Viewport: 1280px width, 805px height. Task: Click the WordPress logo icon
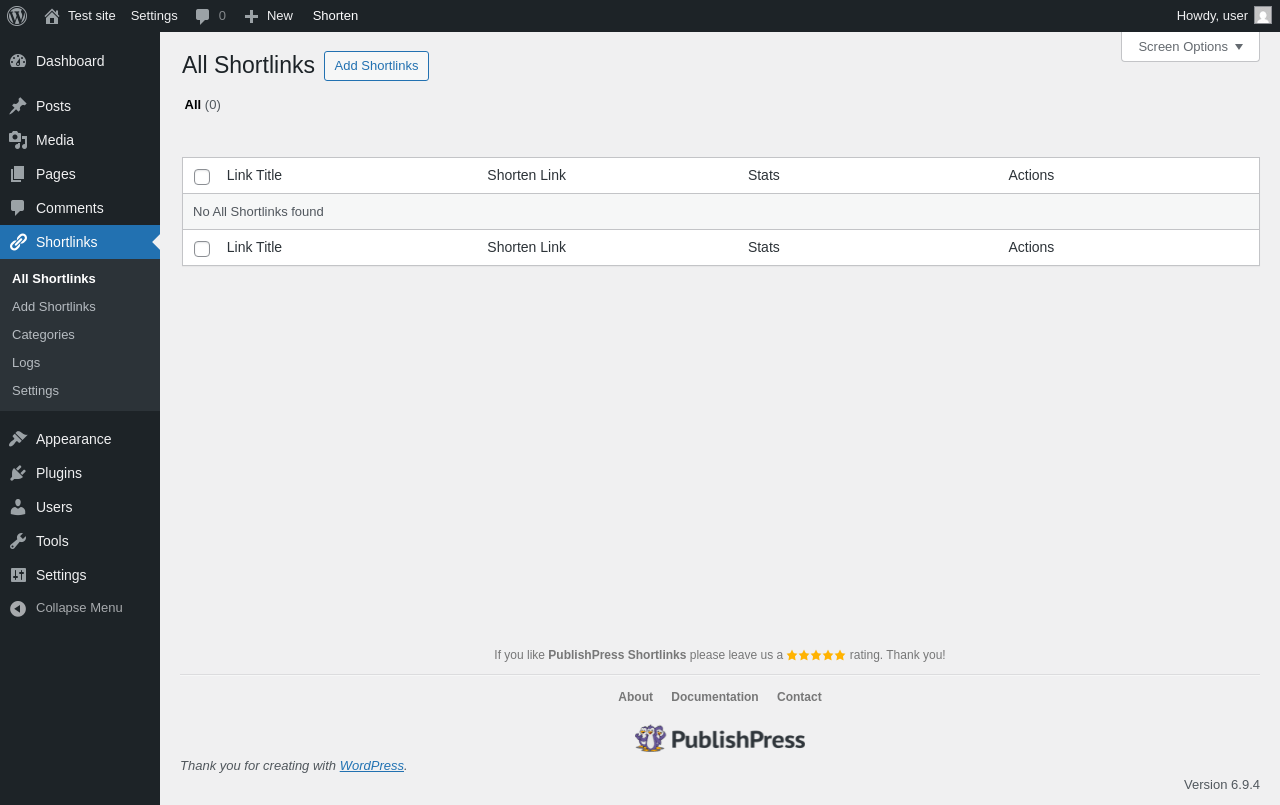(17, 16)
